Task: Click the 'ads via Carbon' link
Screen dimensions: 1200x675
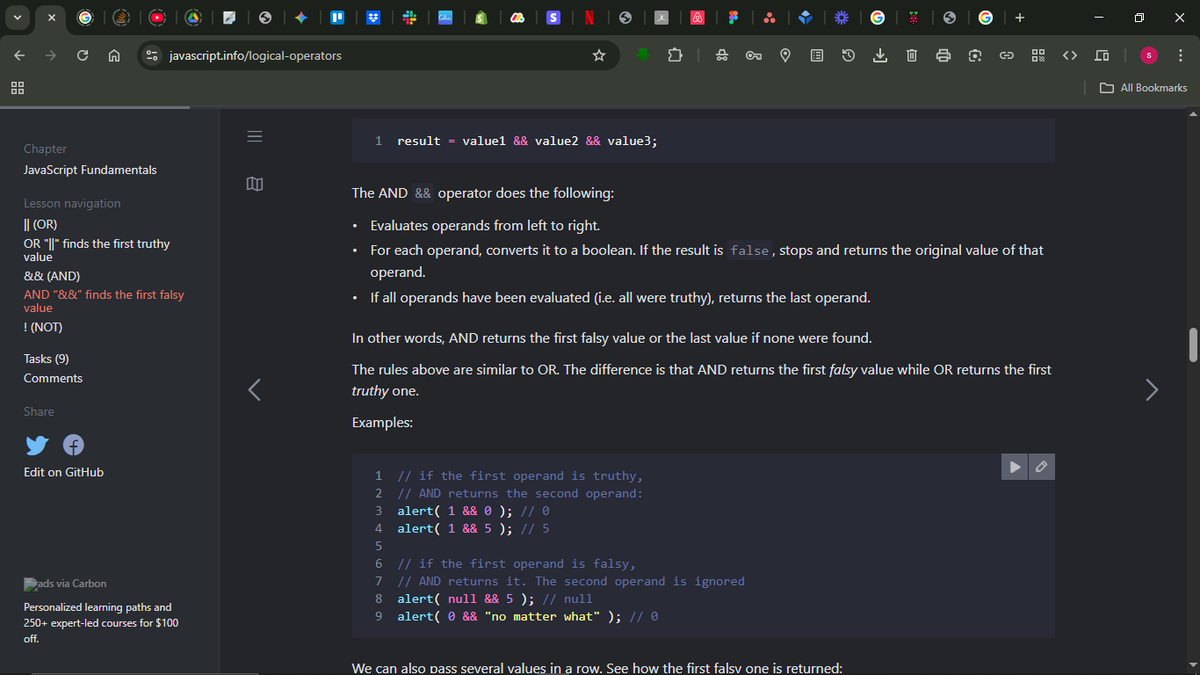Action: pyautogui.click(x=65, y=583)
